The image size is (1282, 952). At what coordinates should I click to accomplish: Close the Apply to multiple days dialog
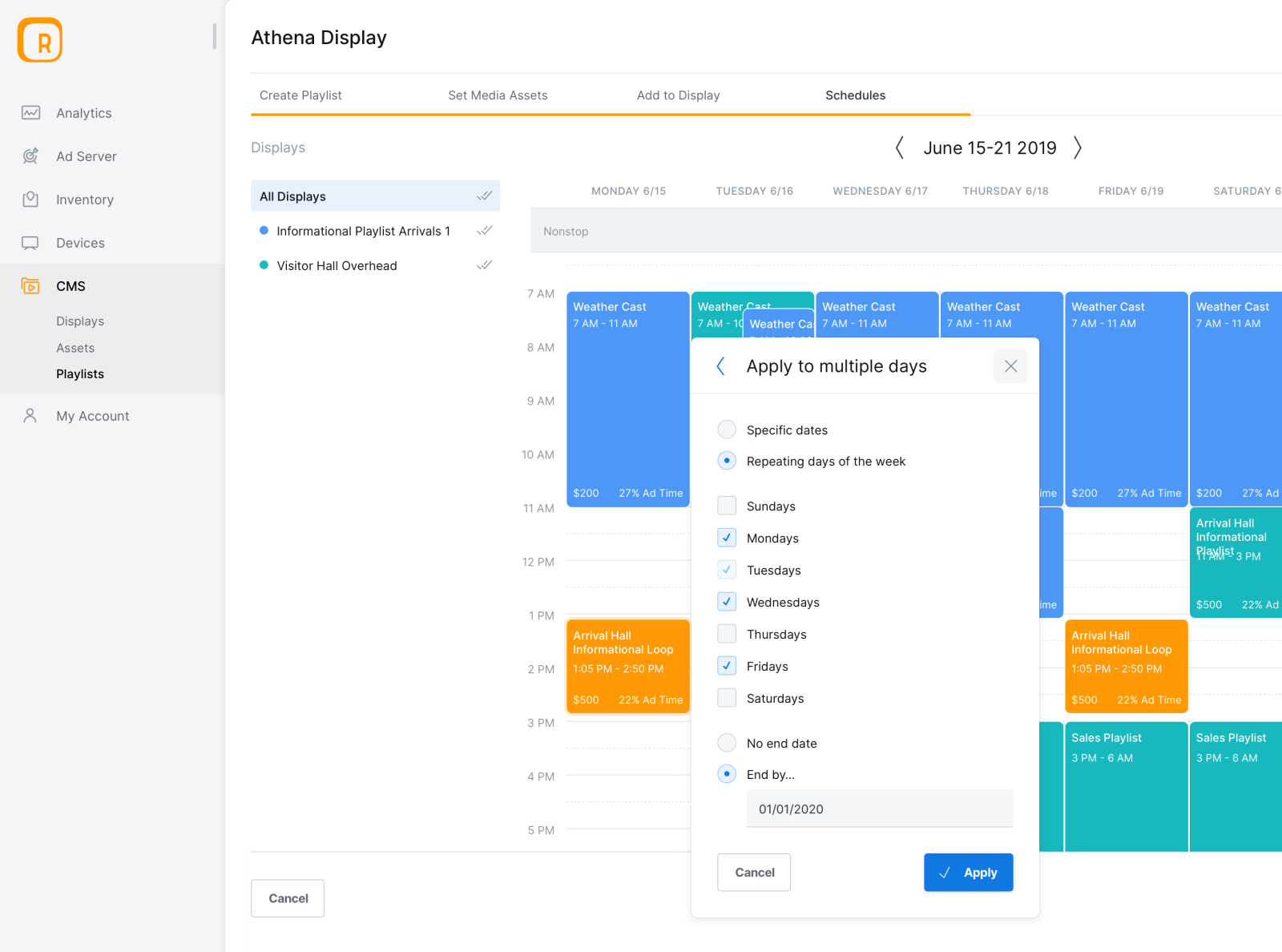(x=1010, y=366)
